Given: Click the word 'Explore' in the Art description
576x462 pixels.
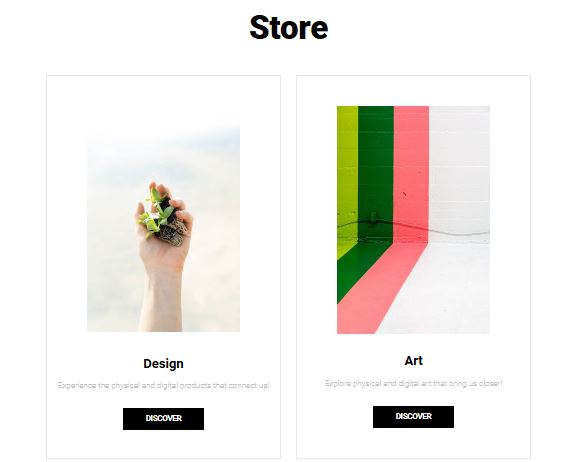Looking at the screenshot, I should coord(337,383).
